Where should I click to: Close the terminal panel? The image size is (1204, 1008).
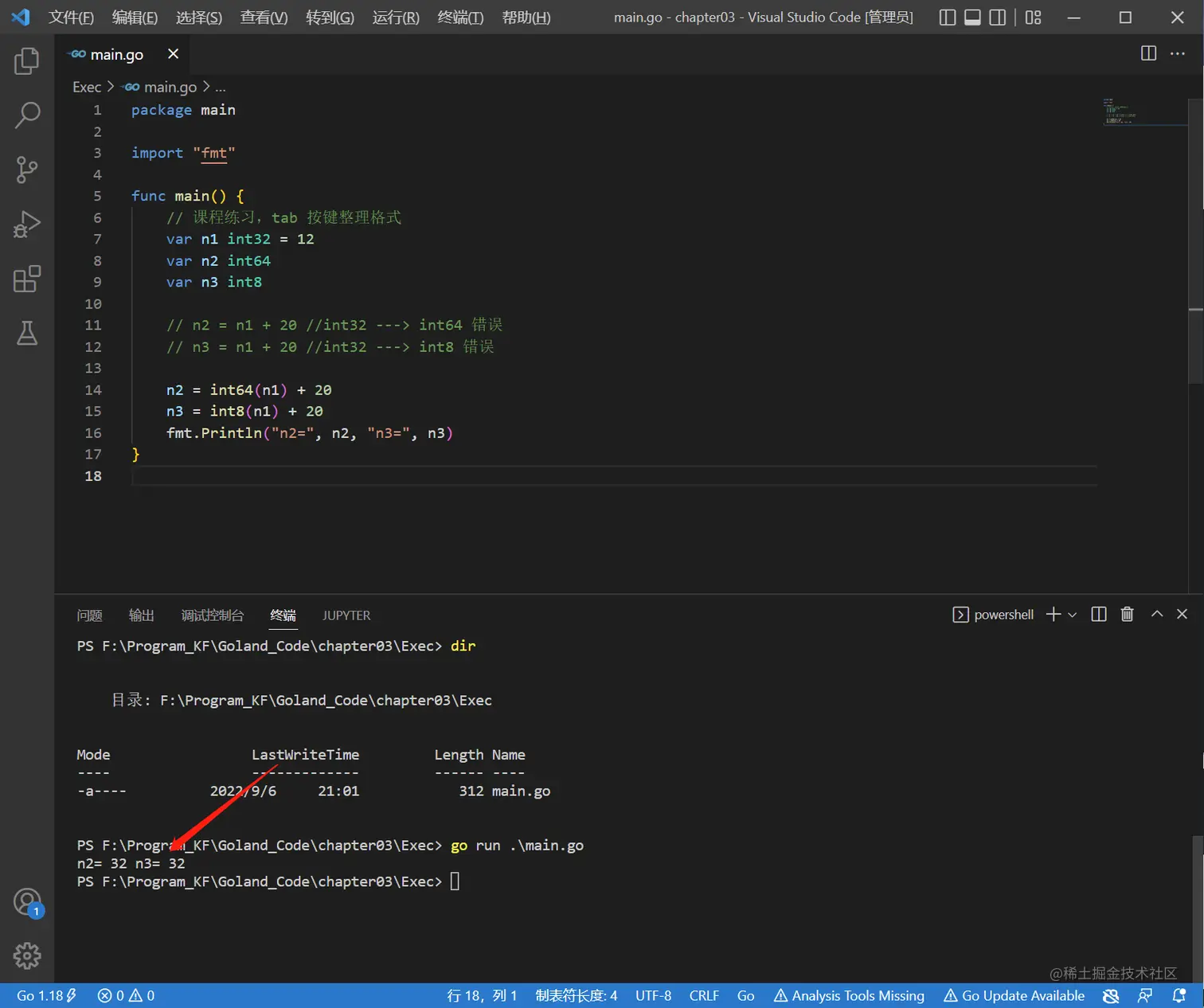tap(1182, 614)
